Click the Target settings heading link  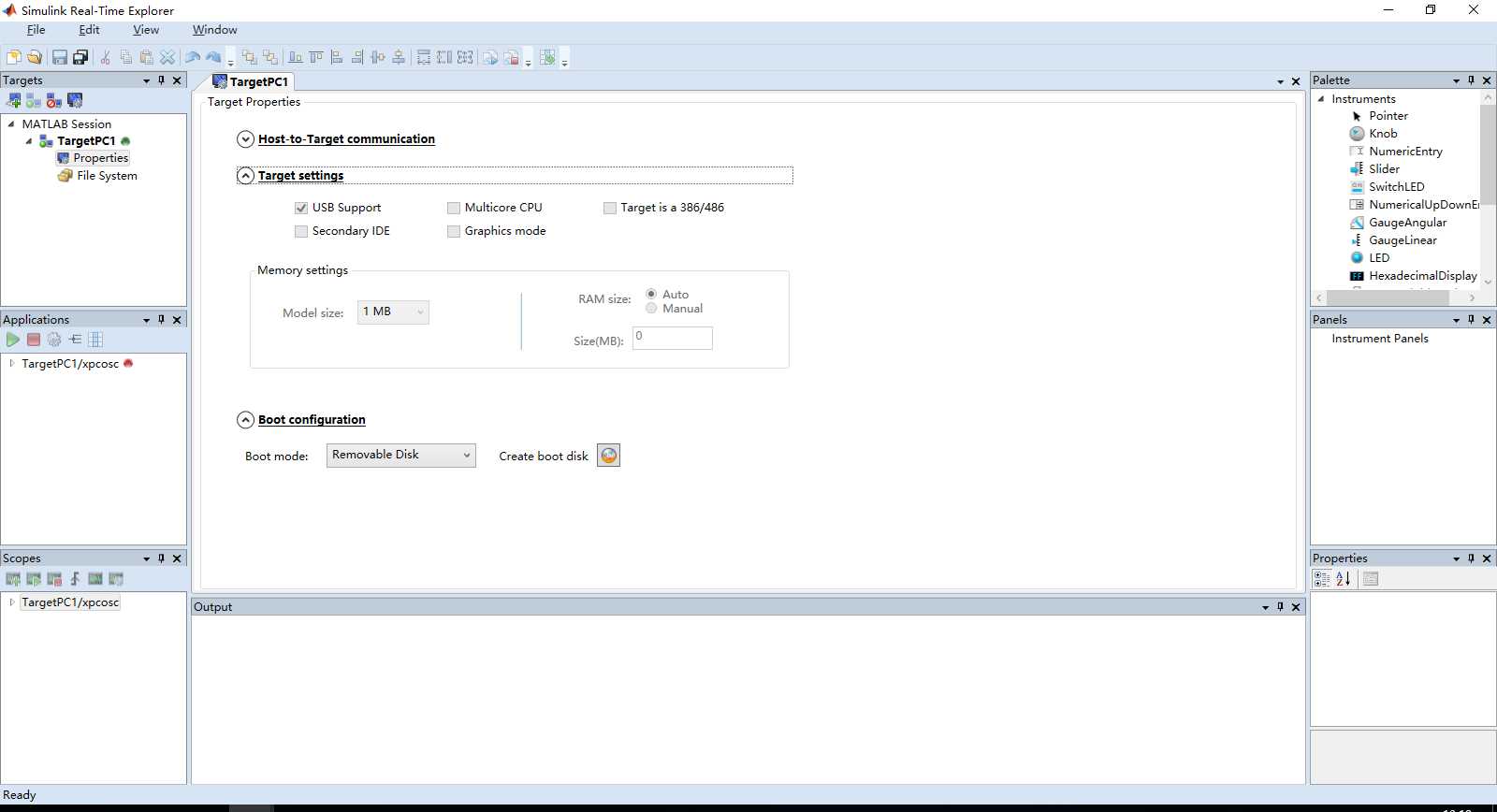tap(300, 176)
